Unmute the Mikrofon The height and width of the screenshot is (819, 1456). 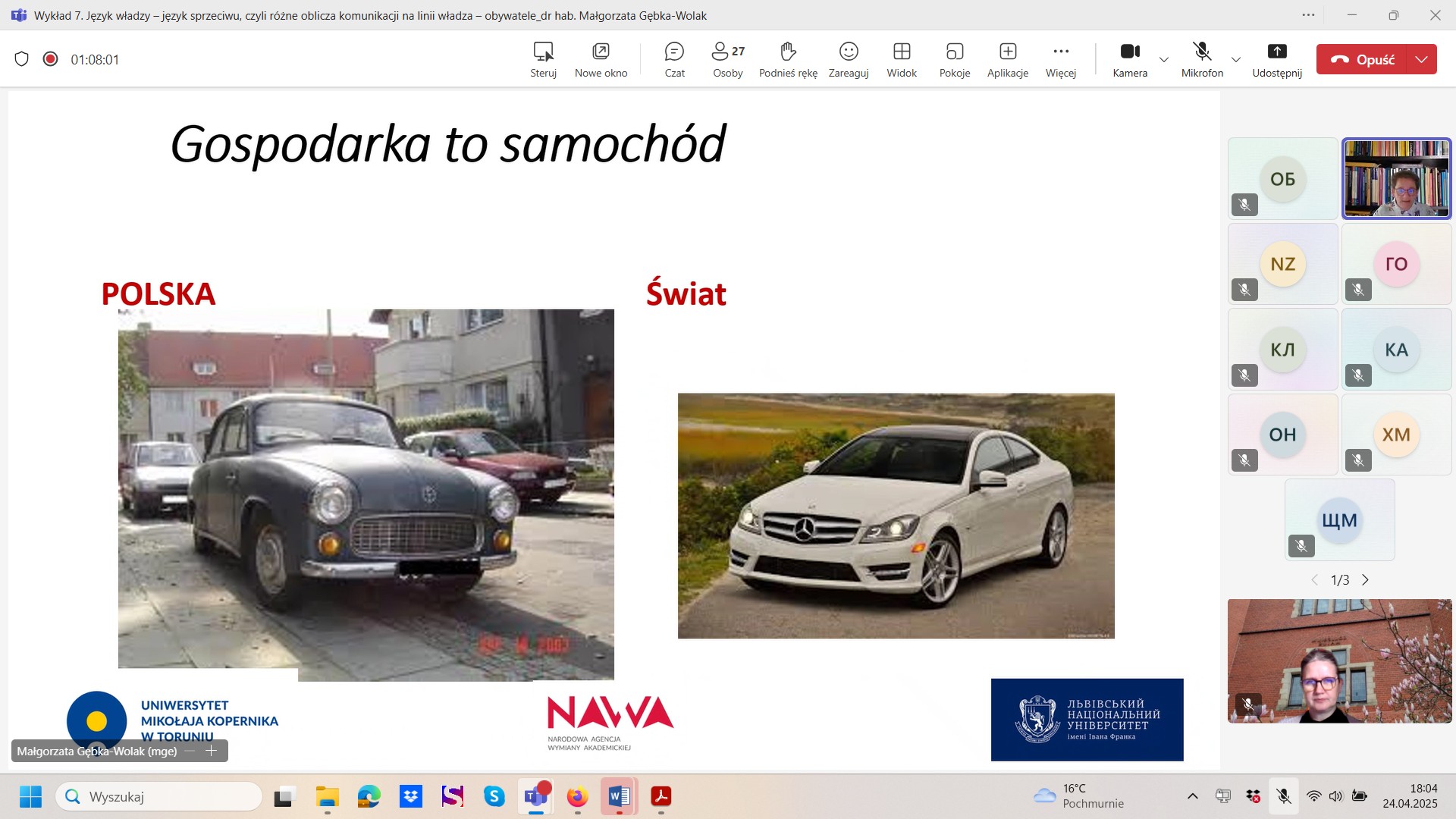(1202, 59)
